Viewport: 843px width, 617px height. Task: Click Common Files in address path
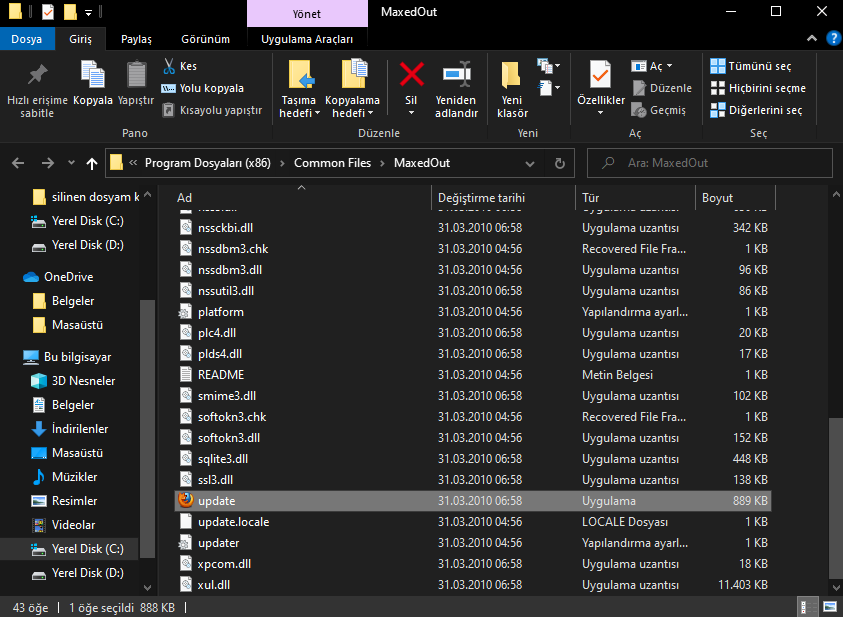tap(332, 163)
